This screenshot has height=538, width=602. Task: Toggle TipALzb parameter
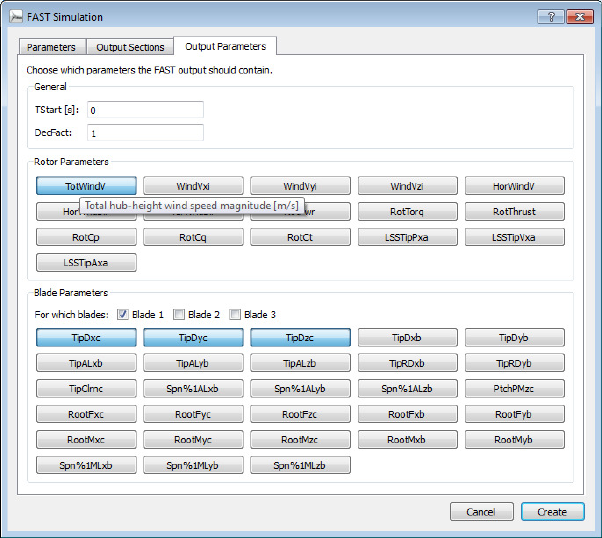pyautogui.click(x=300, y=363)
